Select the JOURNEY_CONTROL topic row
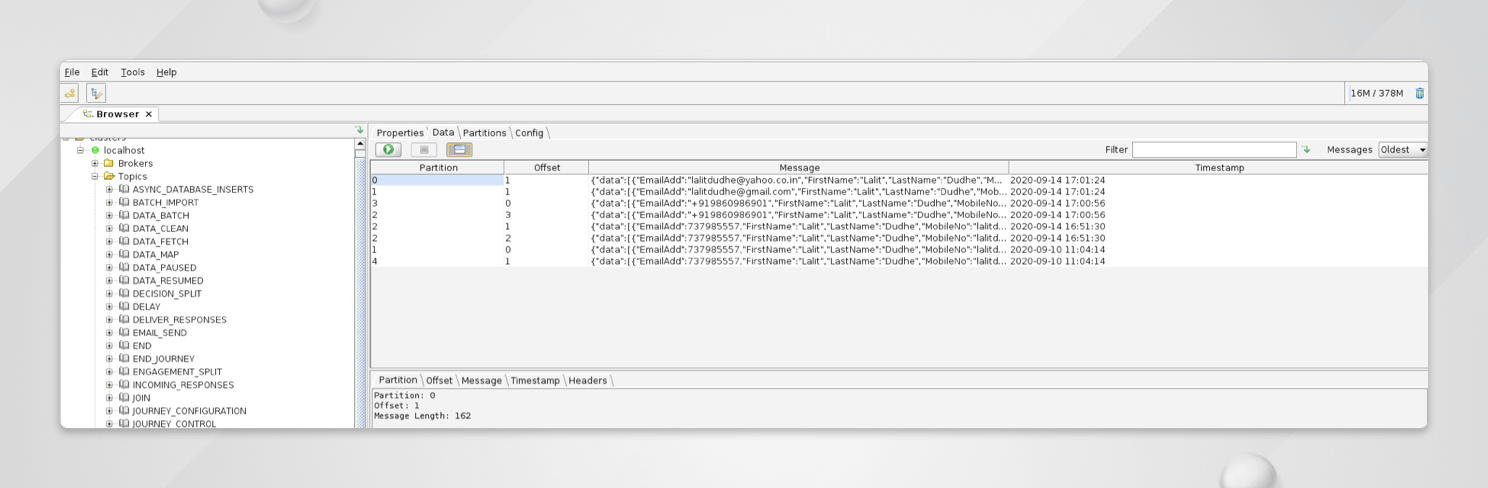 [x=174, y=423]
